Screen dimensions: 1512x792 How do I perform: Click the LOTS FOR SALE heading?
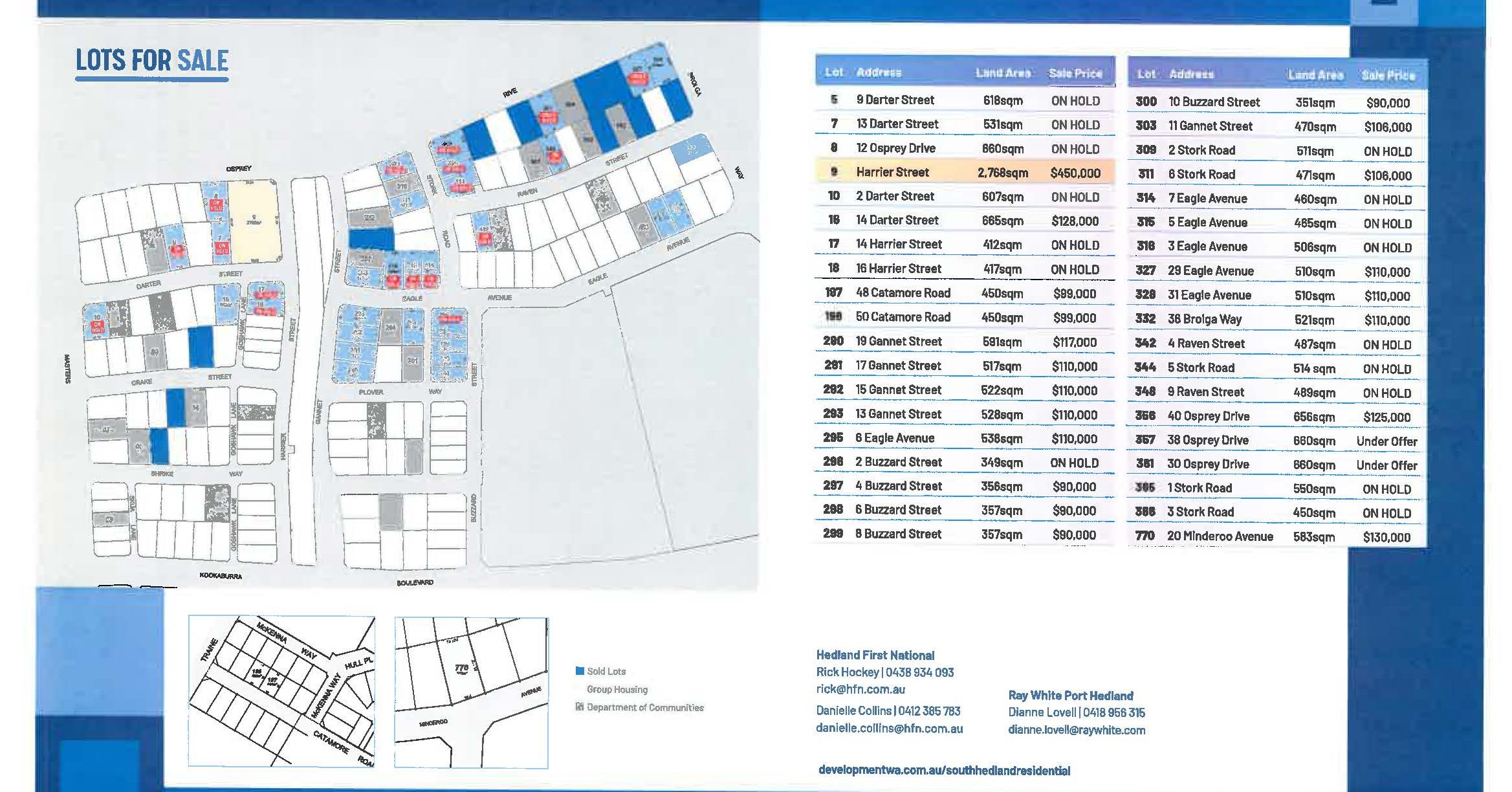point(152,61)
